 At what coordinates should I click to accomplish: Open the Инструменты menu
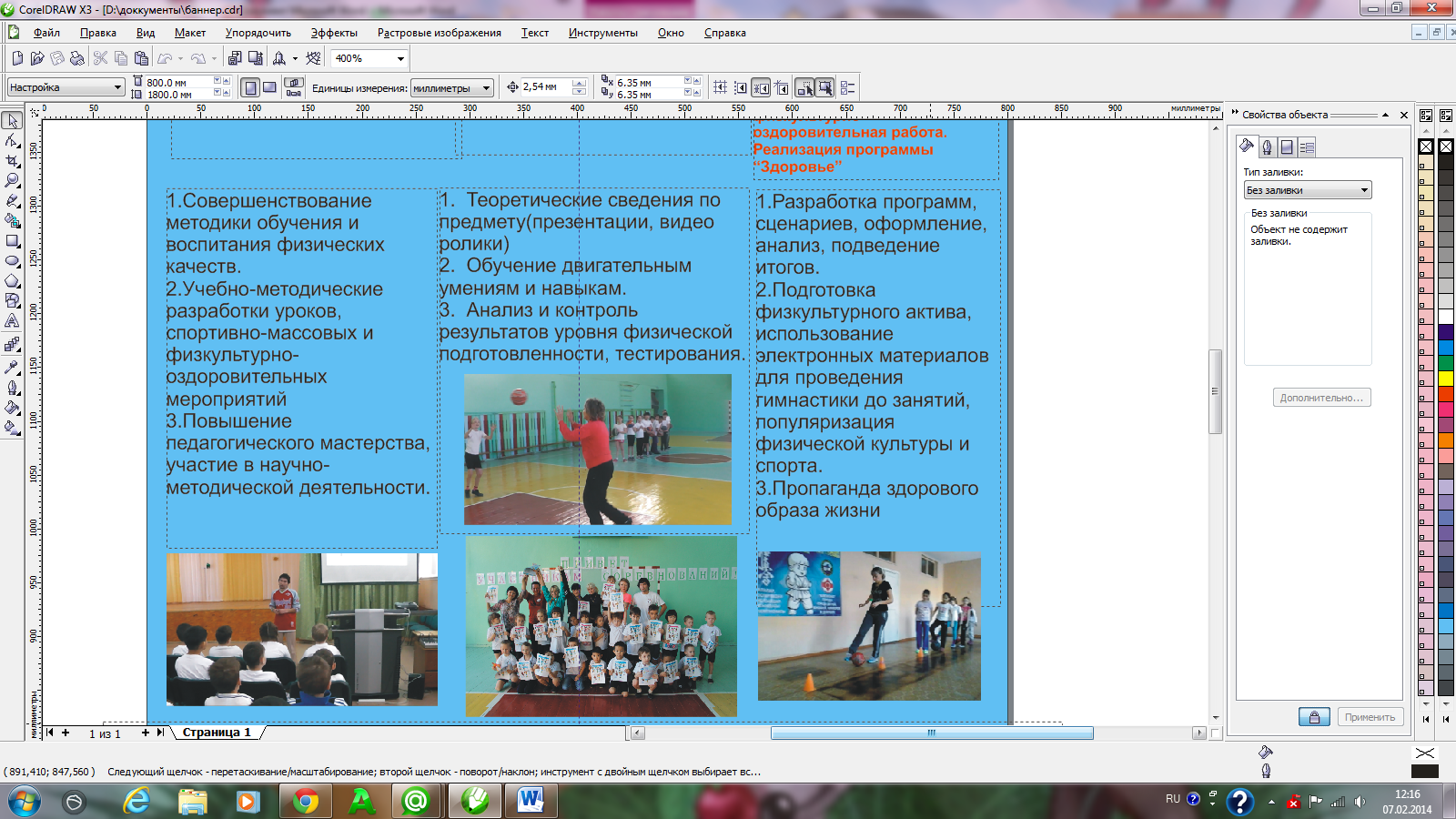(603, 33)
